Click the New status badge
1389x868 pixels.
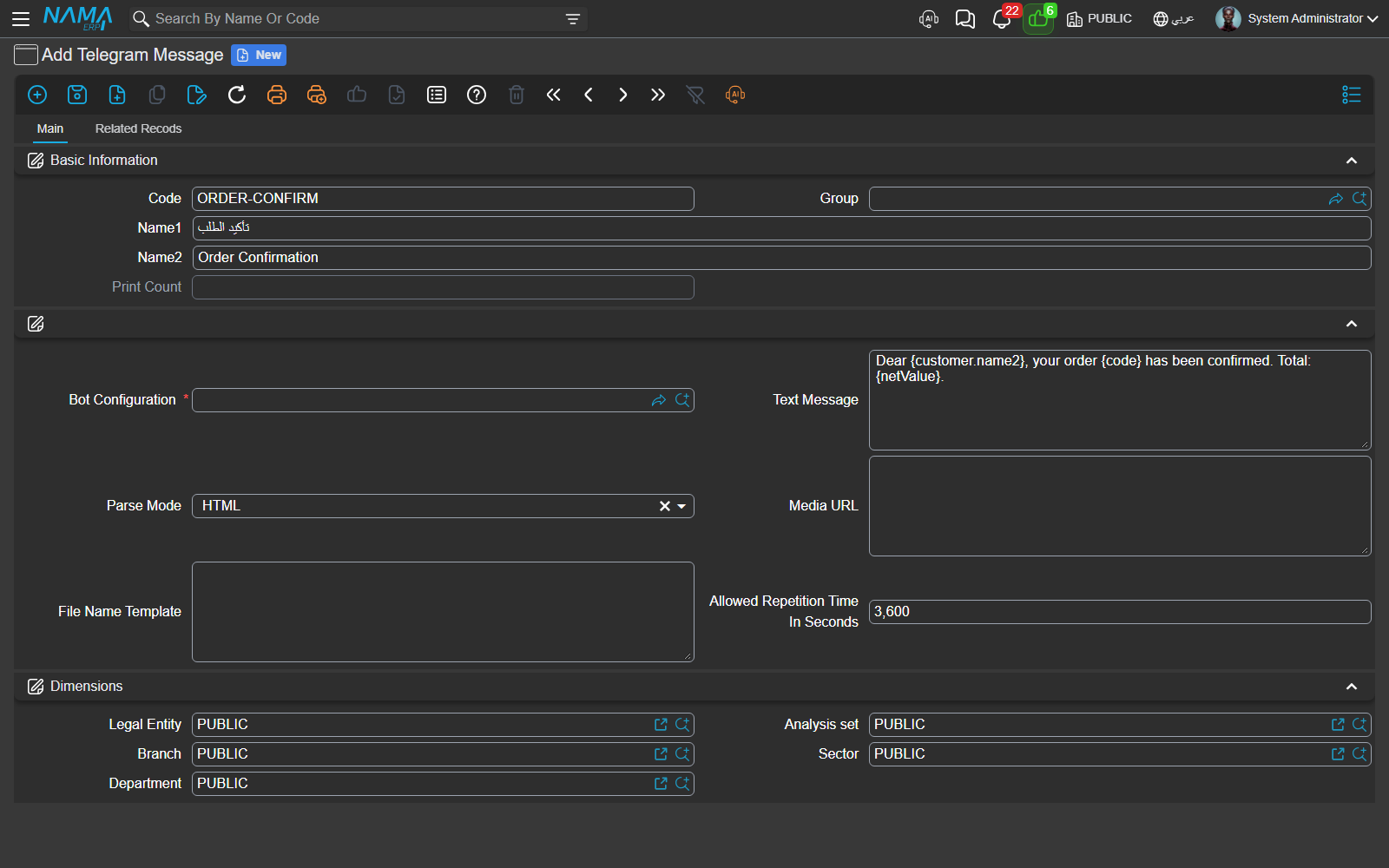[x=259, y=55]
